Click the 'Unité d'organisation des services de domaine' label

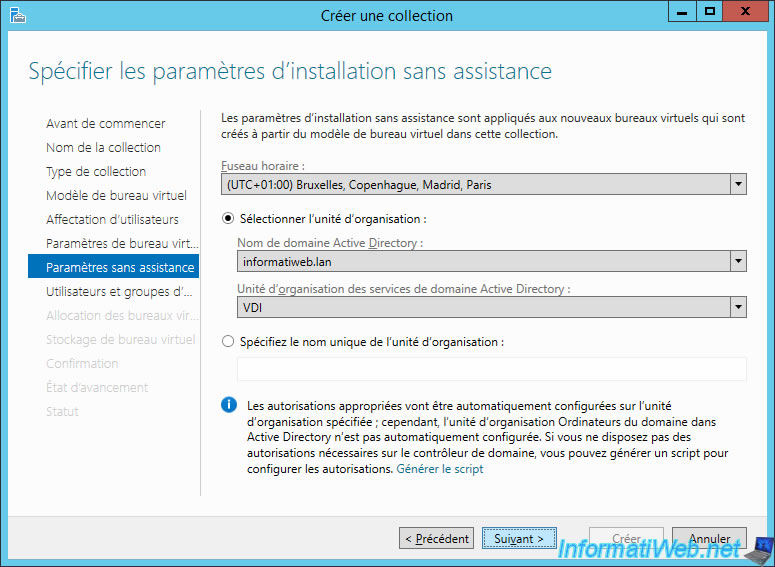404,289
